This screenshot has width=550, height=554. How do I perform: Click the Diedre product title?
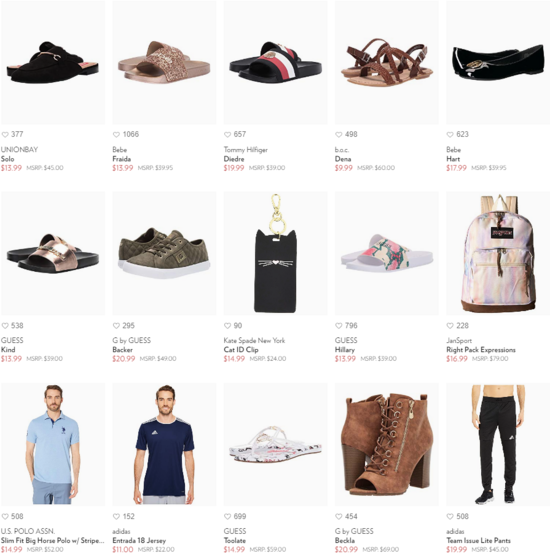[234, 159]
